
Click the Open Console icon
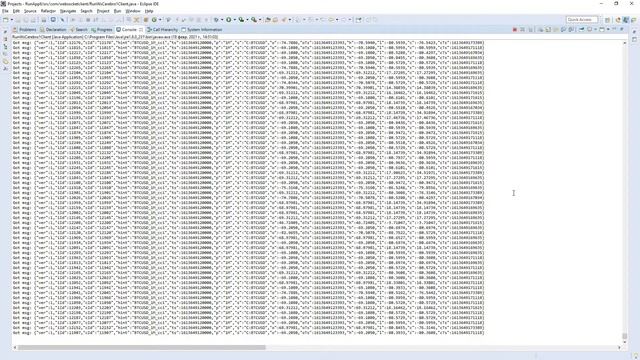pyautogui.click(x=602, y=29)
